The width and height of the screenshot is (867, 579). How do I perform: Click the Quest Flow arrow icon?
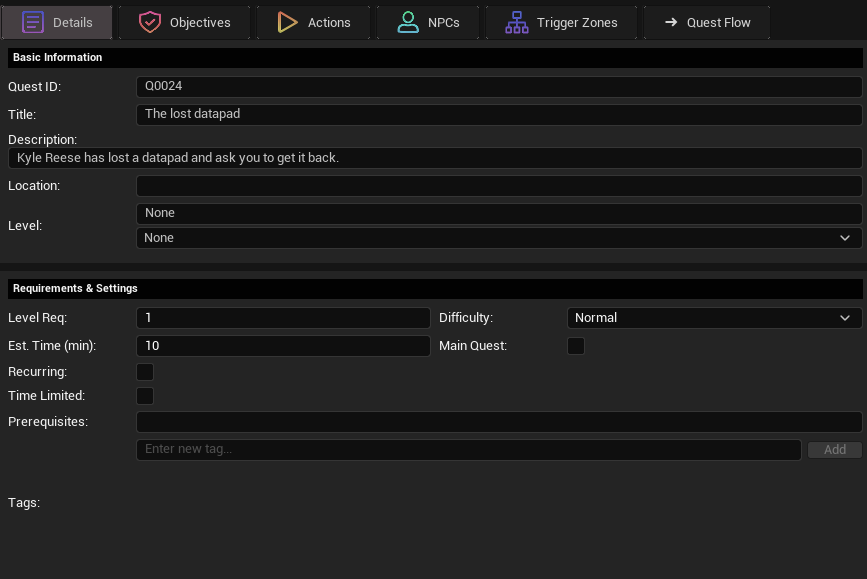[671, 23]
